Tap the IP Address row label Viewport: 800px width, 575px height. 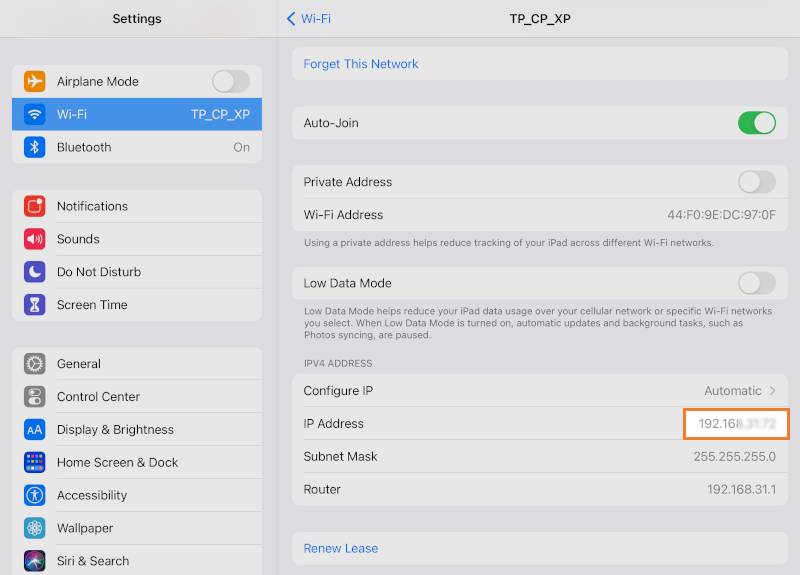(334, 423)
